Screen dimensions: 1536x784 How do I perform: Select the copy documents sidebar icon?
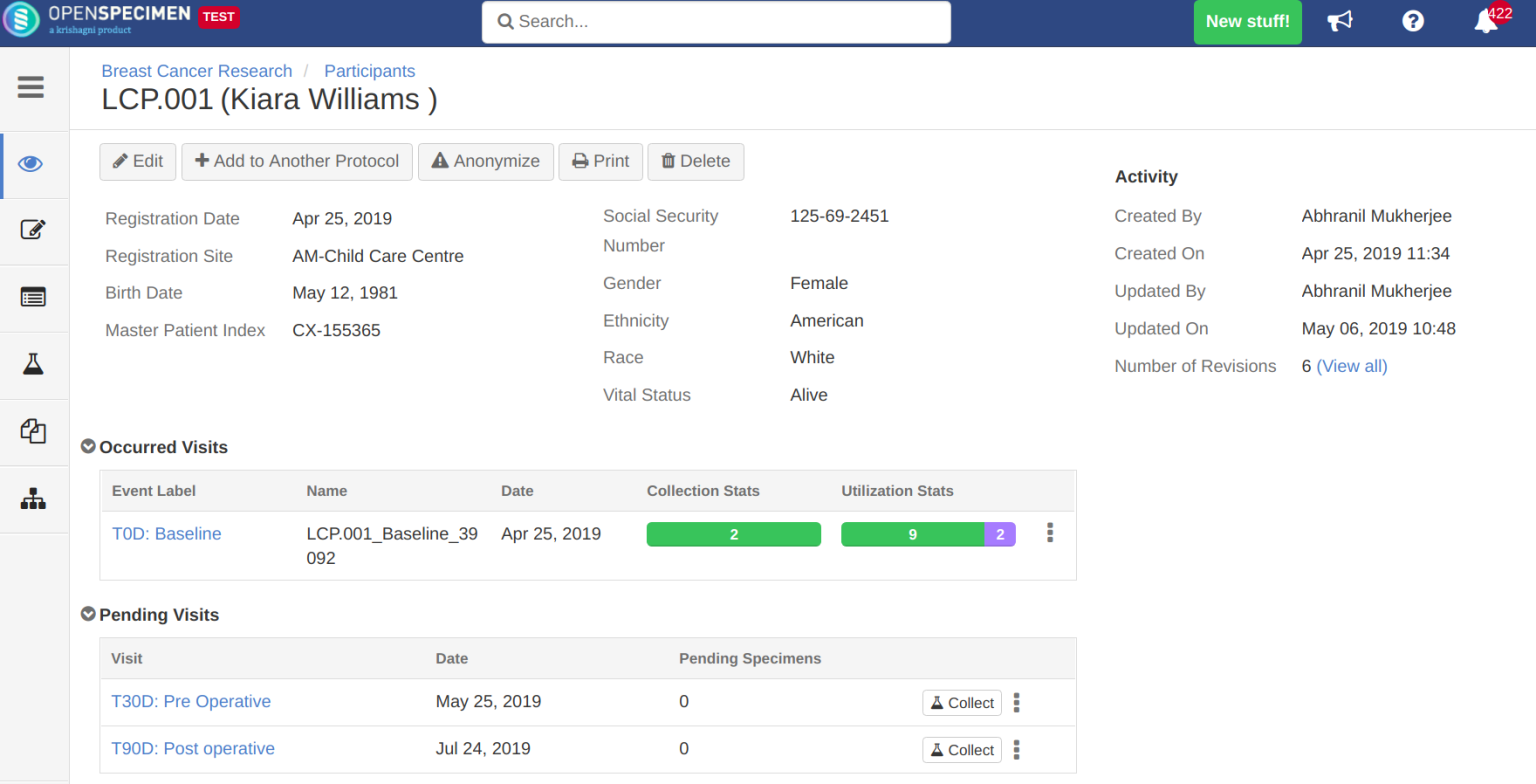[x=32, y=431]
